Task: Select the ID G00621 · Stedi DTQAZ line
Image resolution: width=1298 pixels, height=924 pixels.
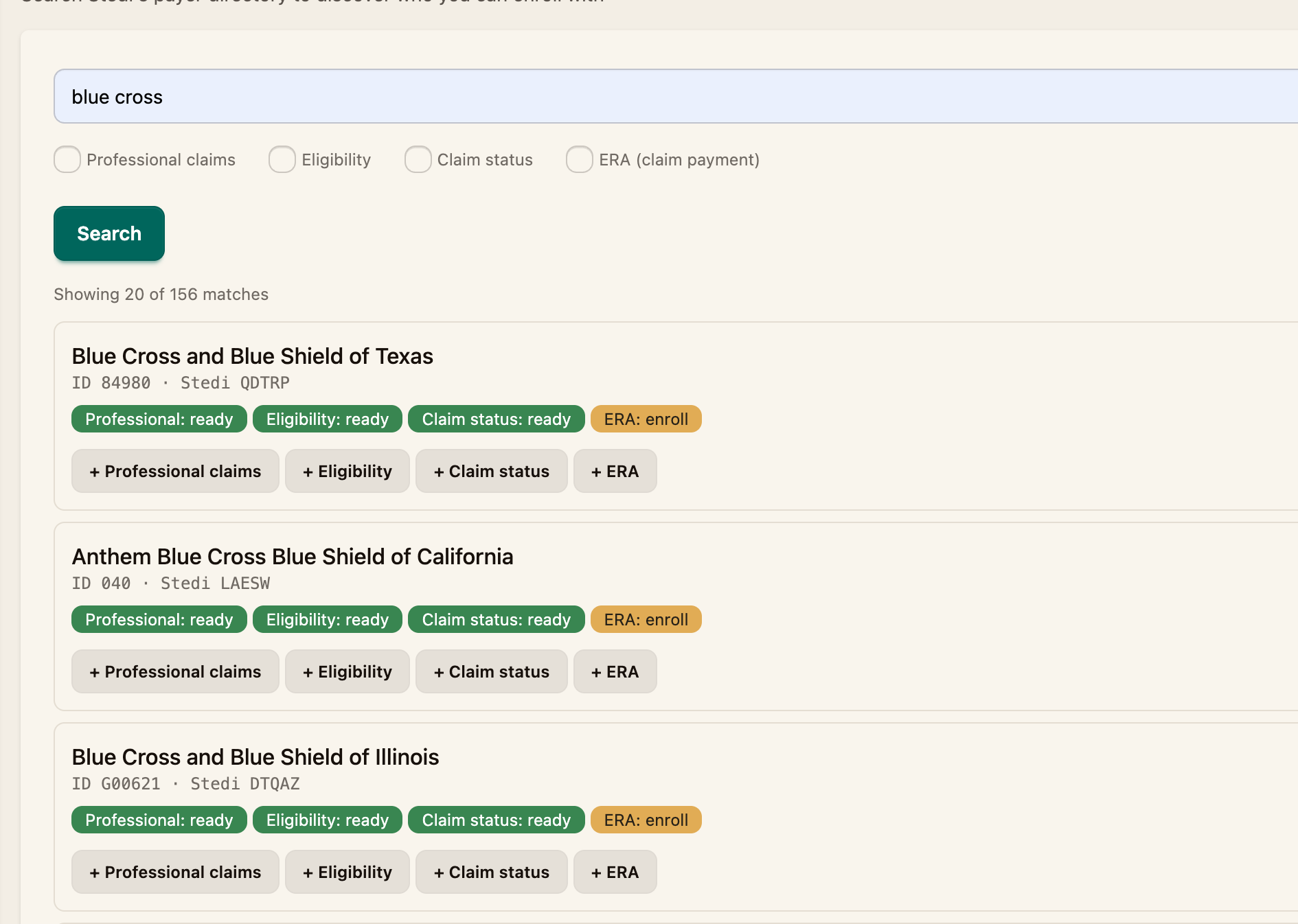Action: 186,784
